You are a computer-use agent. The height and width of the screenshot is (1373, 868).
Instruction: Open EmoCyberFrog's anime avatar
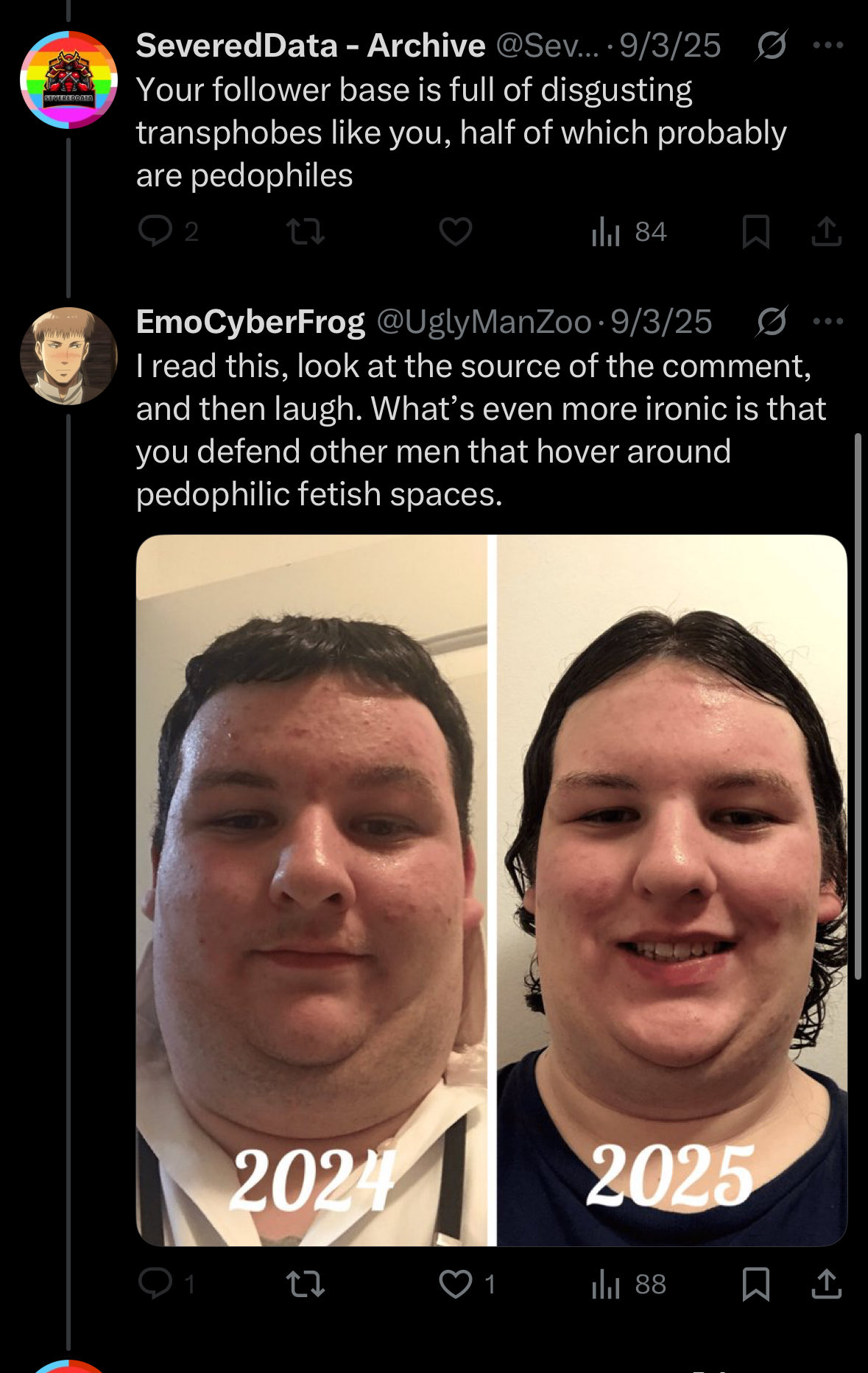(x=68, y=356)
